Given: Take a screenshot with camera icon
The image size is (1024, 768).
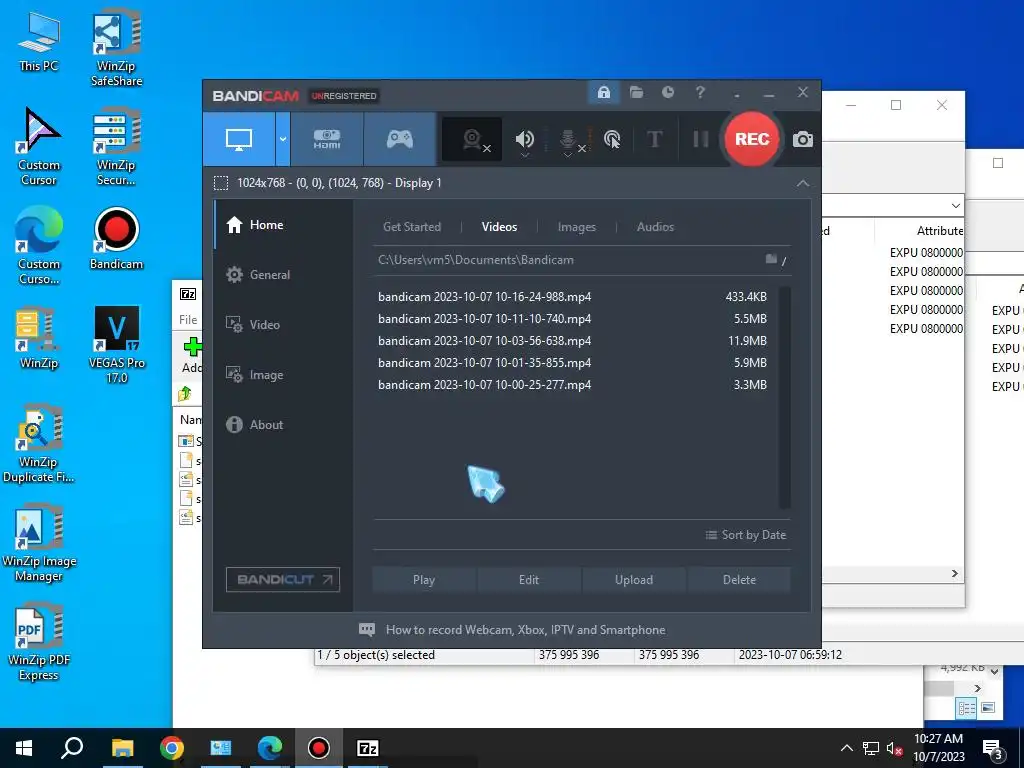Looking at the screenshot, I should coord(803,139).
